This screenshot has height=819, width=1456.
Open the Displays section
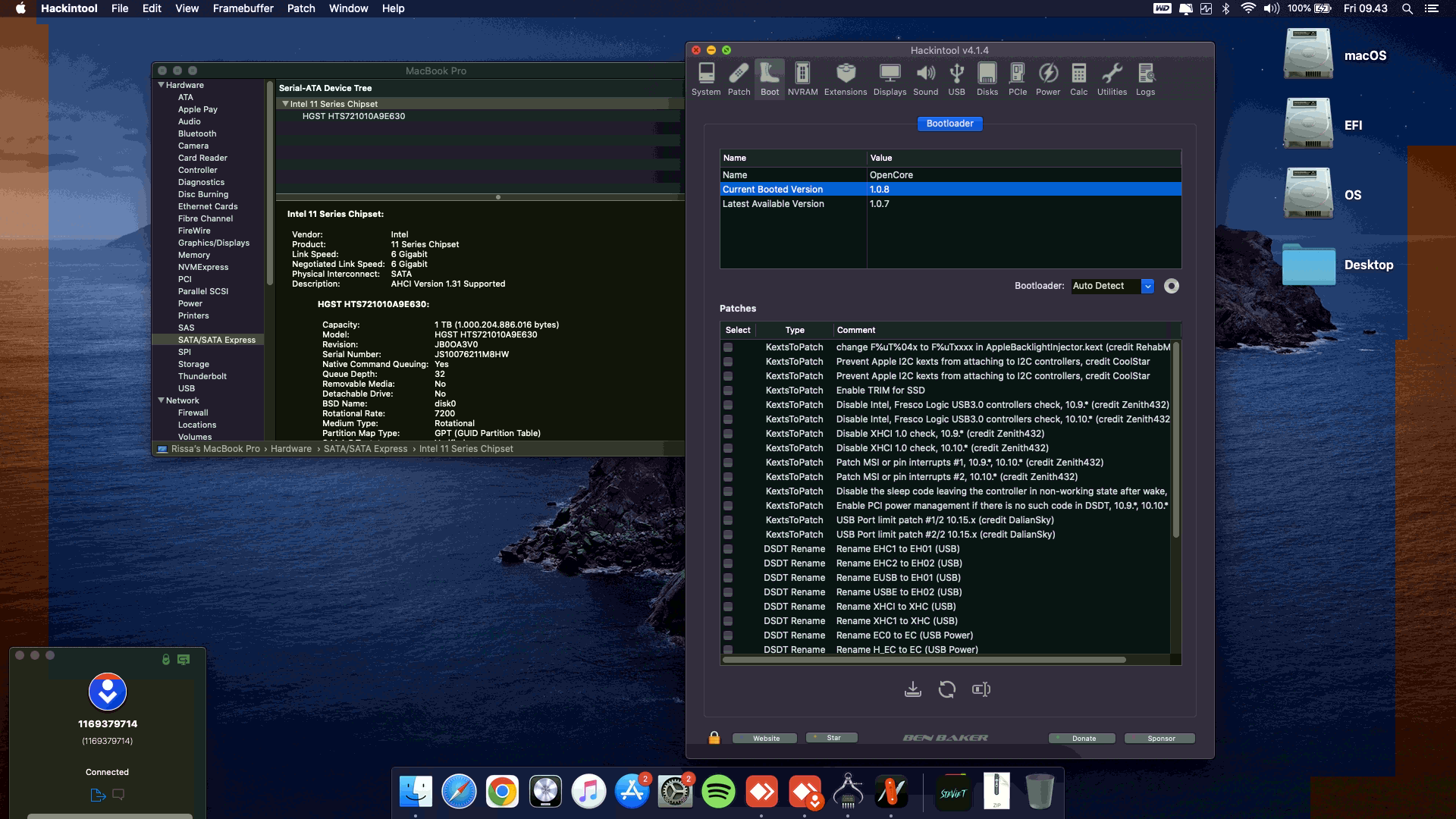[x=890, y=79]
